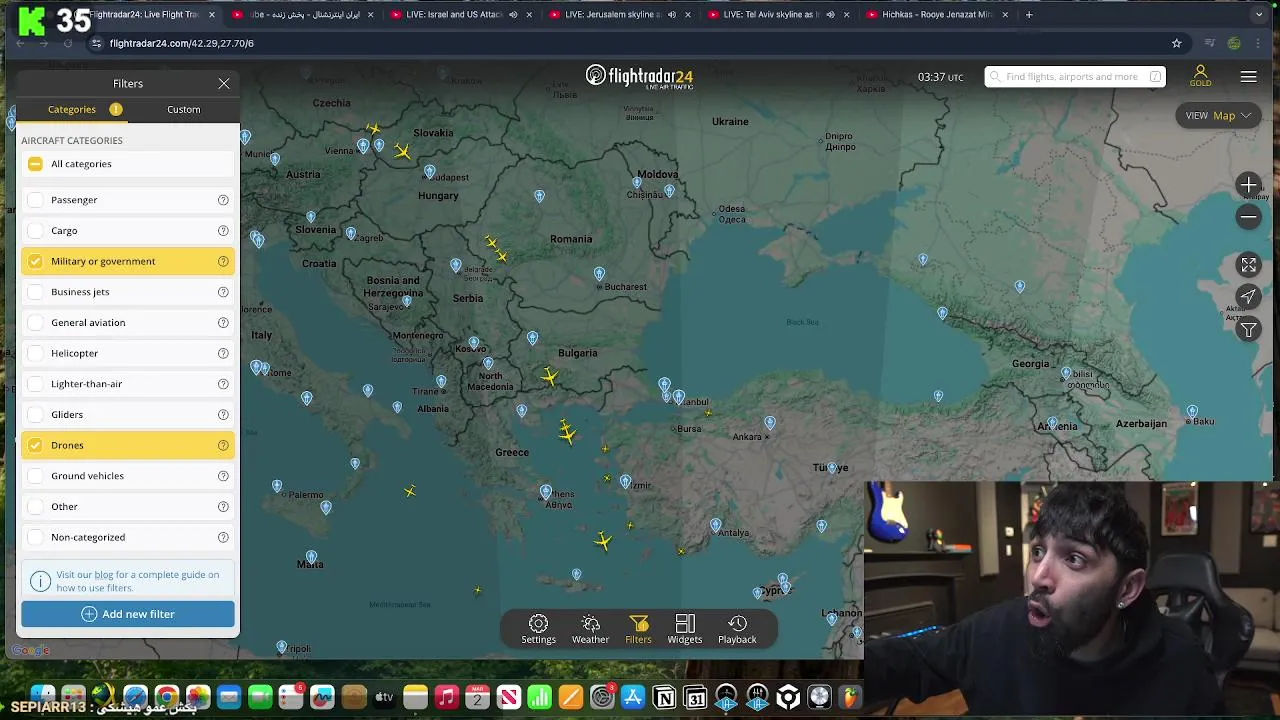
Task: Open Settings in the bottom toolbar
Action: [538, 629]
